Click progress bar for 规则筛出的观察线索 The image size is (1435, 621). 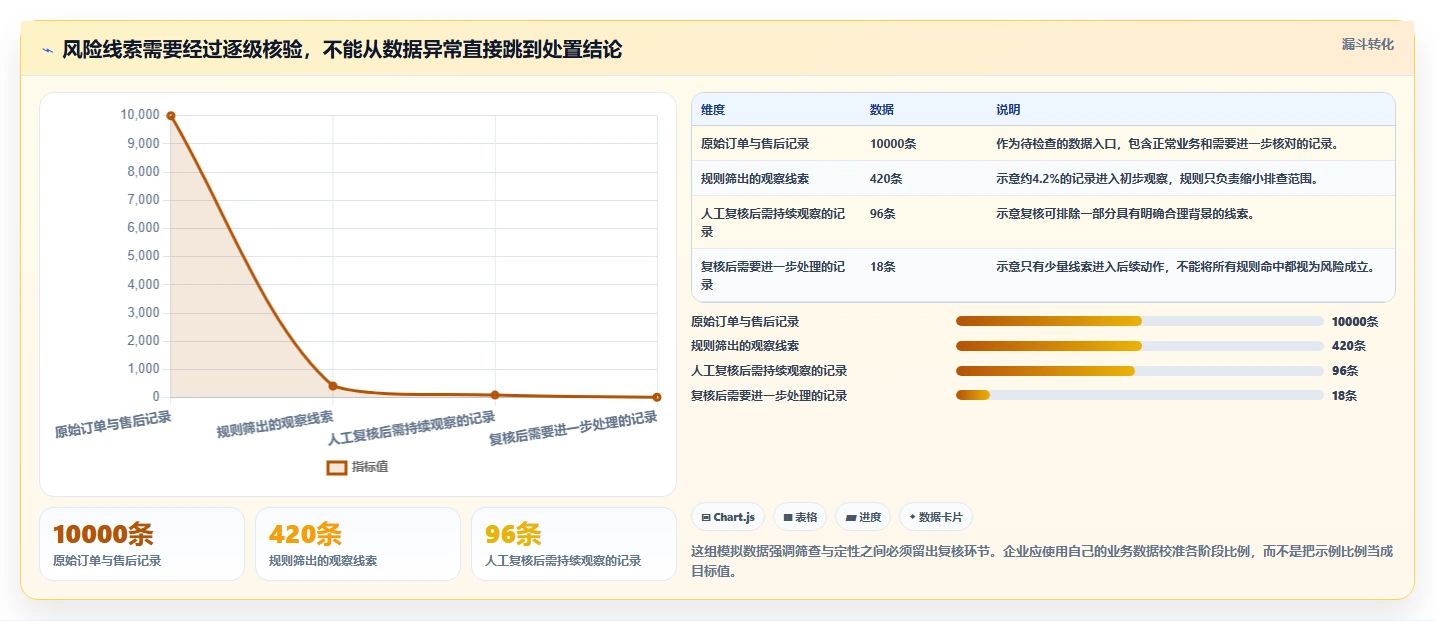click(x=1140, y=346)
